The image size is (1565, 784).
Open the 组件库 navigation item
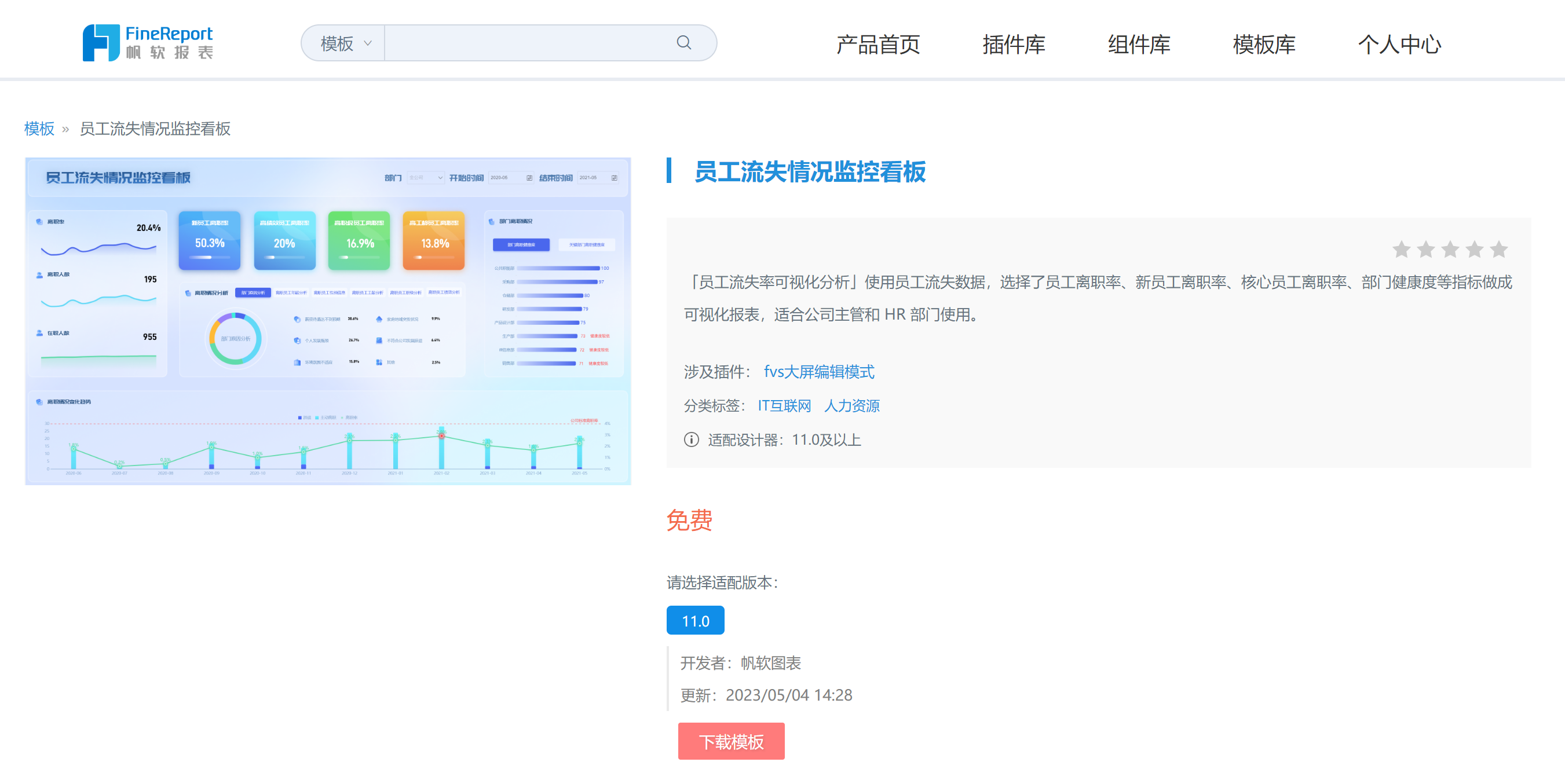point(1139,45)
